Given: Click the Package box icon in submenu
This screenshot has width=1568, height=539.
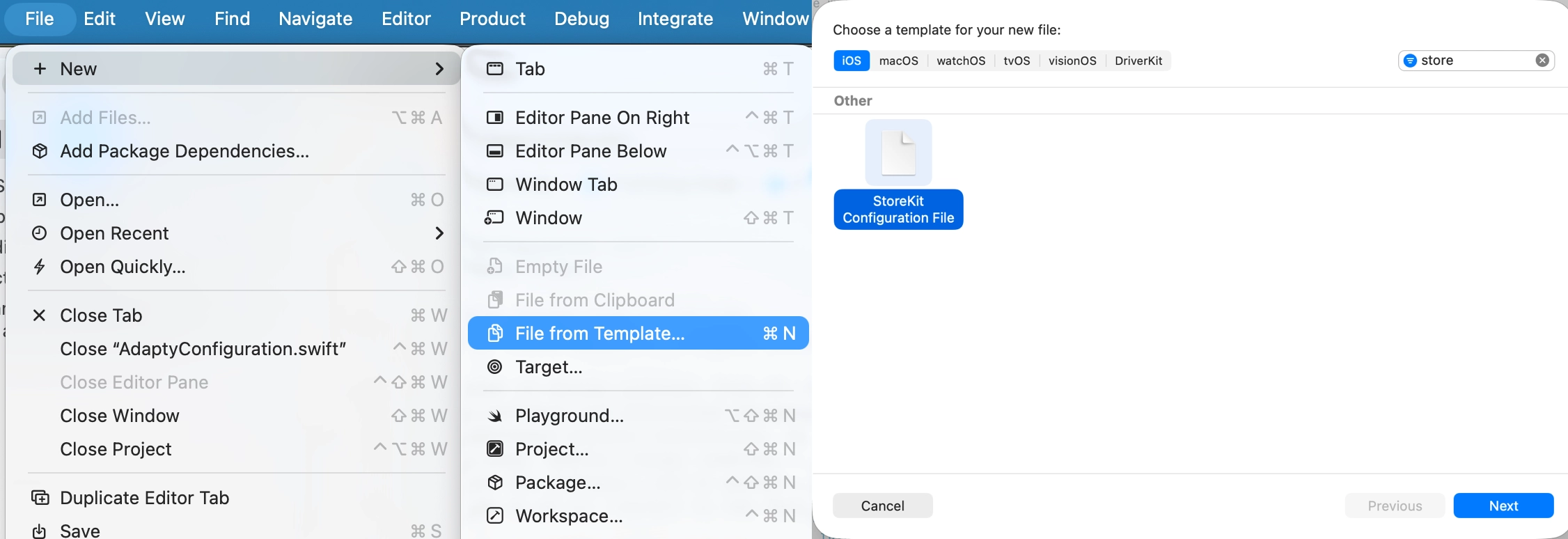Looking at the screenshot, I should tap(494, 483).
